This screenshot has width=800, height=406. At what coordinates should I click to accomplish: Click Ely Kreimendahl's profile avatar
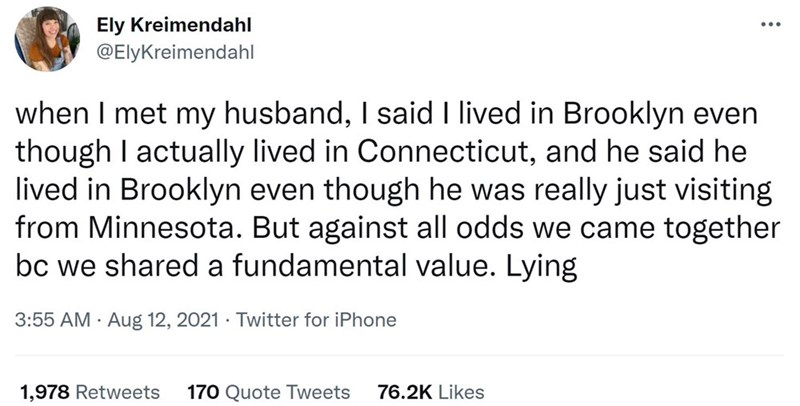46,41
